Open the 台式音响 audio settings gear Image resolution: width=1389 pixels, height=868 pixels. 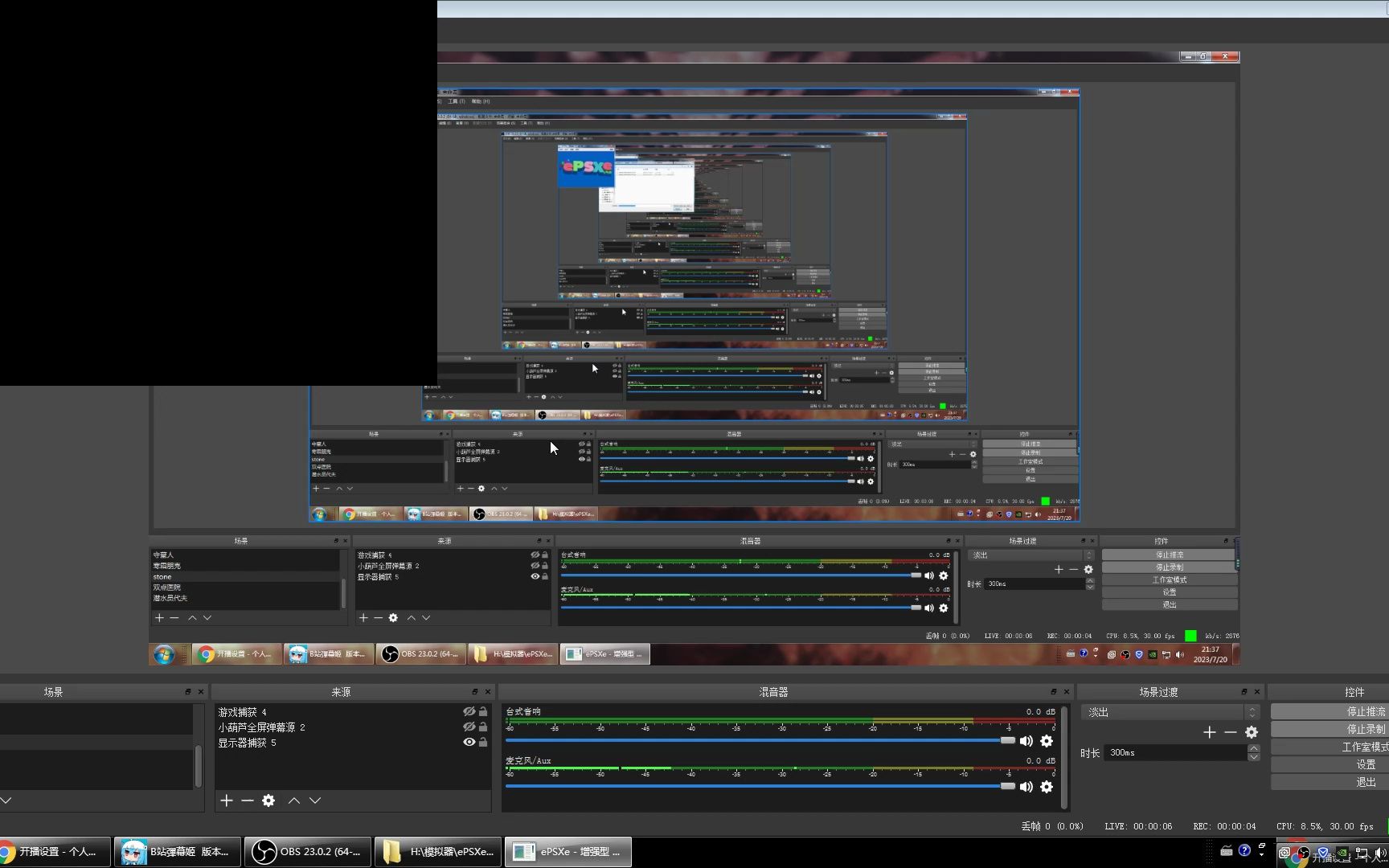point(1047,741)
